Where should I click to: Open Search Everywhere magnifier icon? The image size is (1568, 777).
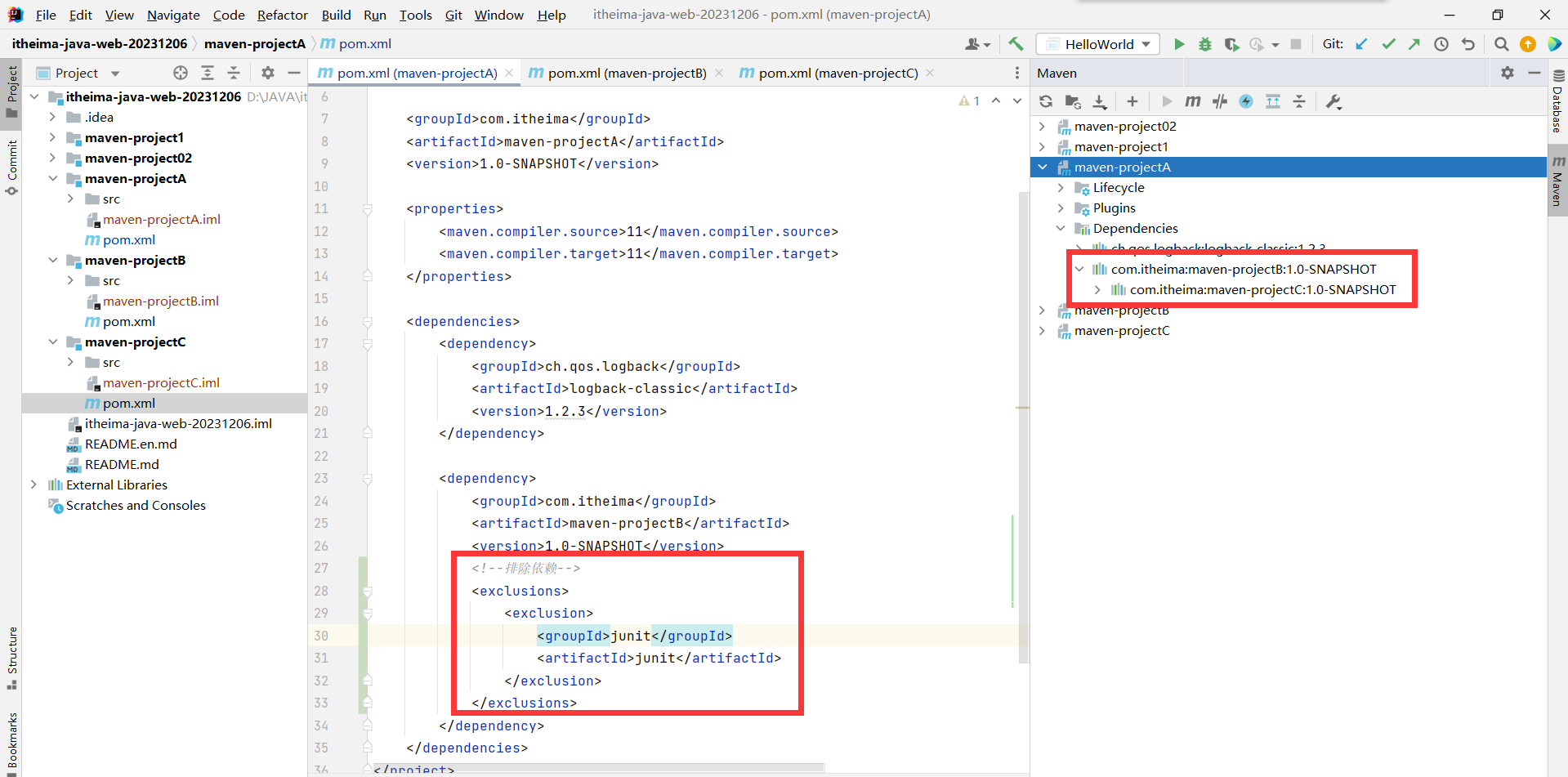pyautogui.click(x=1501, y=44)
